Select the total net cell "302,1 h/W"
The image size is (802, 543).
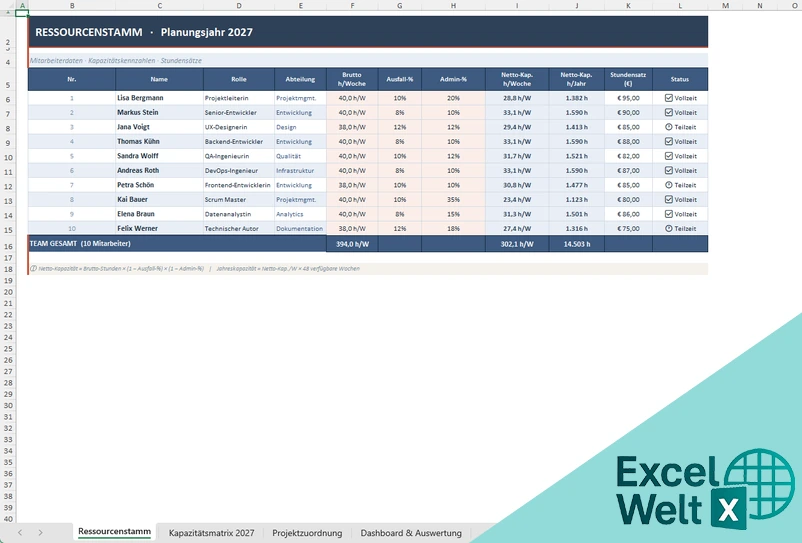click(517, 244)
